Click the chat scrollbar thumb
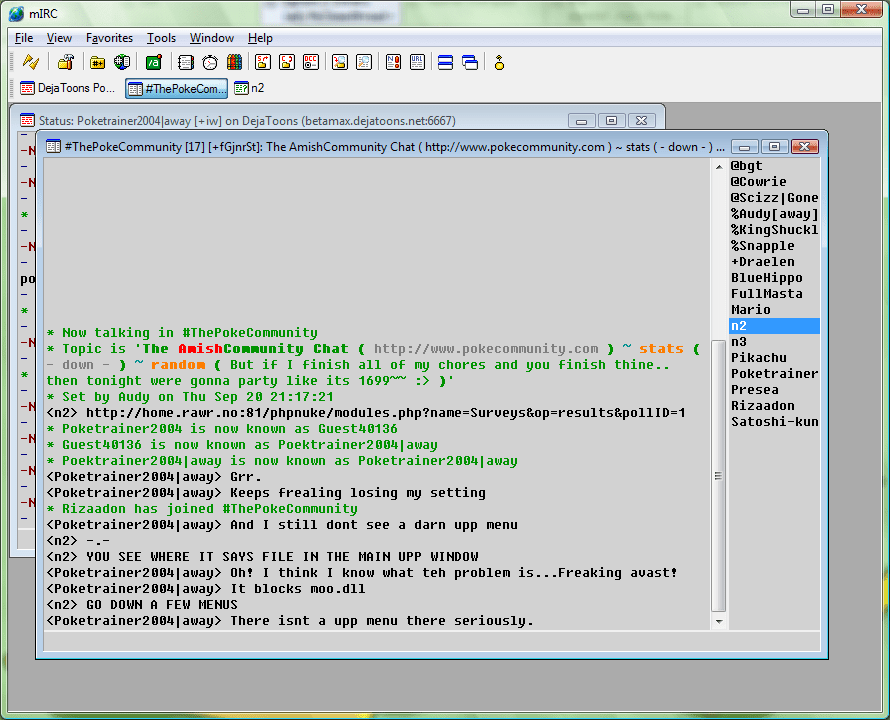The width and height of the screenshot is (890, 720). tap(719, 476)
